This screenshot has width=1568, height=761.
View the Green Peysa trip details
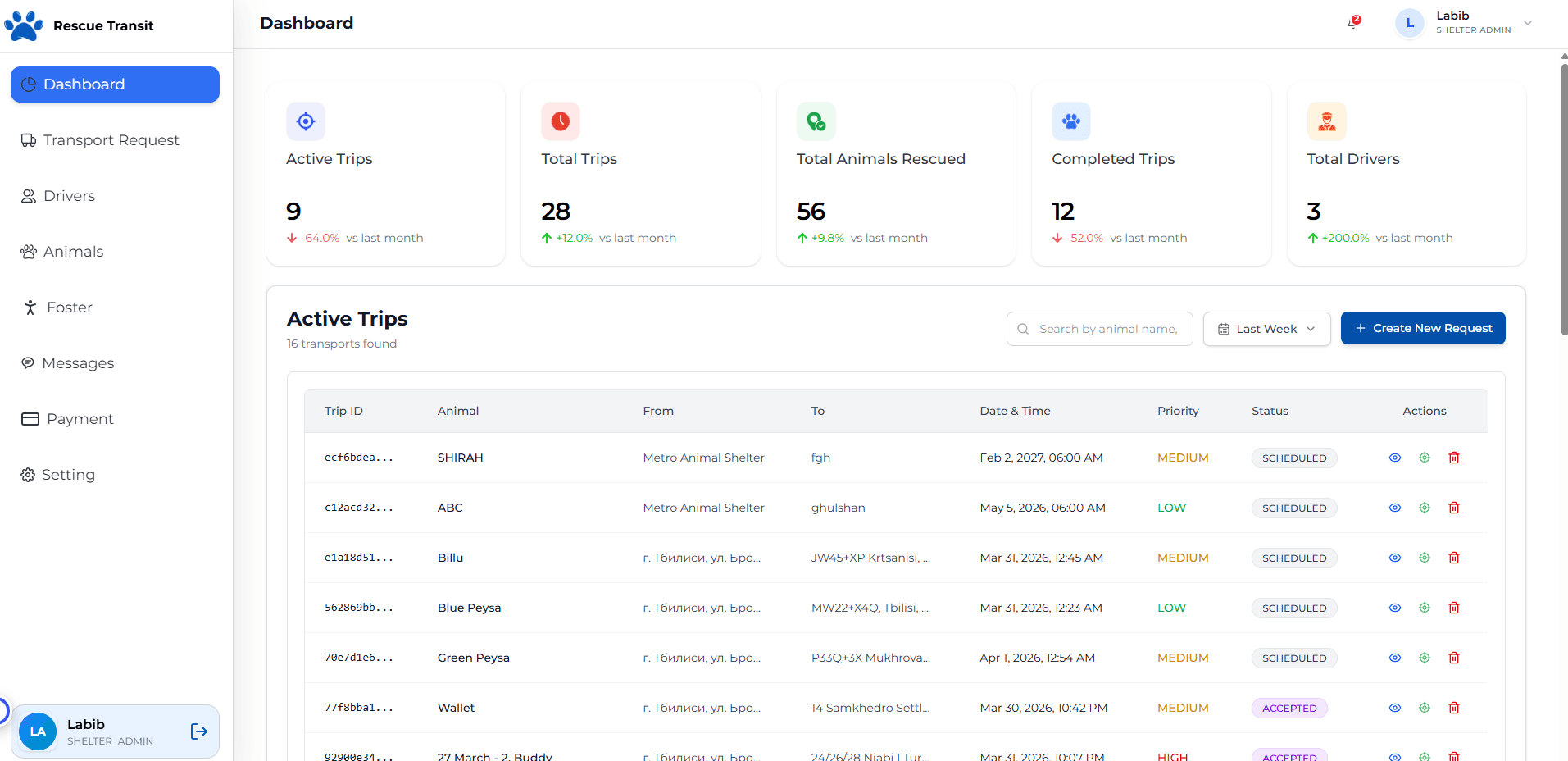(x=1395, y=658)
